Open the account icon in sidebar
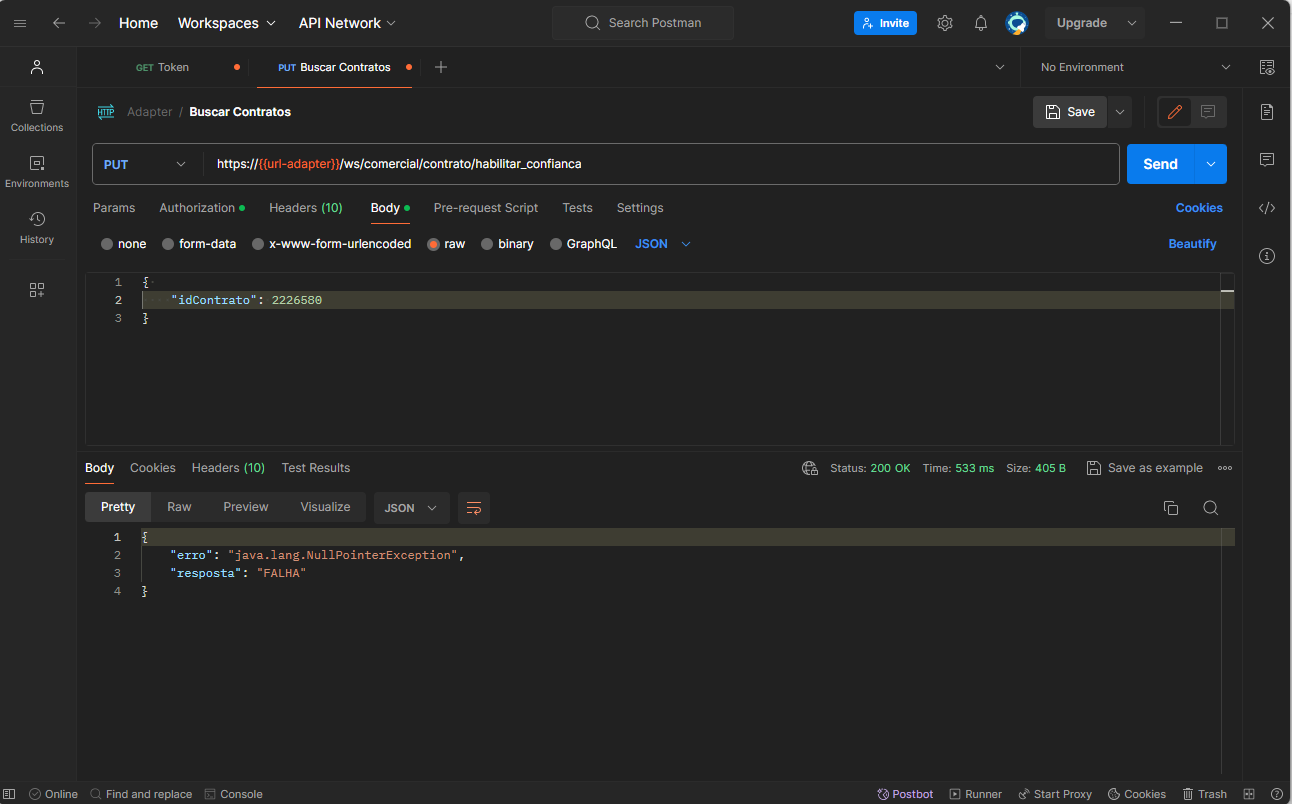 37,67
